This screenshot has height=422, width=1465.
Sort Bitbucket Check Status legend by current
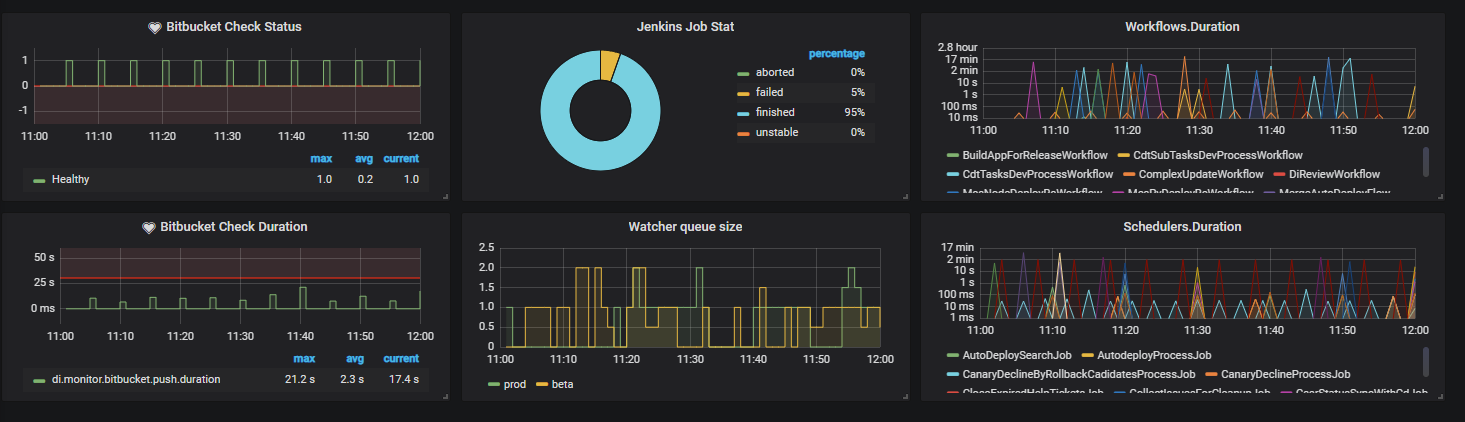tap(401, 158)
